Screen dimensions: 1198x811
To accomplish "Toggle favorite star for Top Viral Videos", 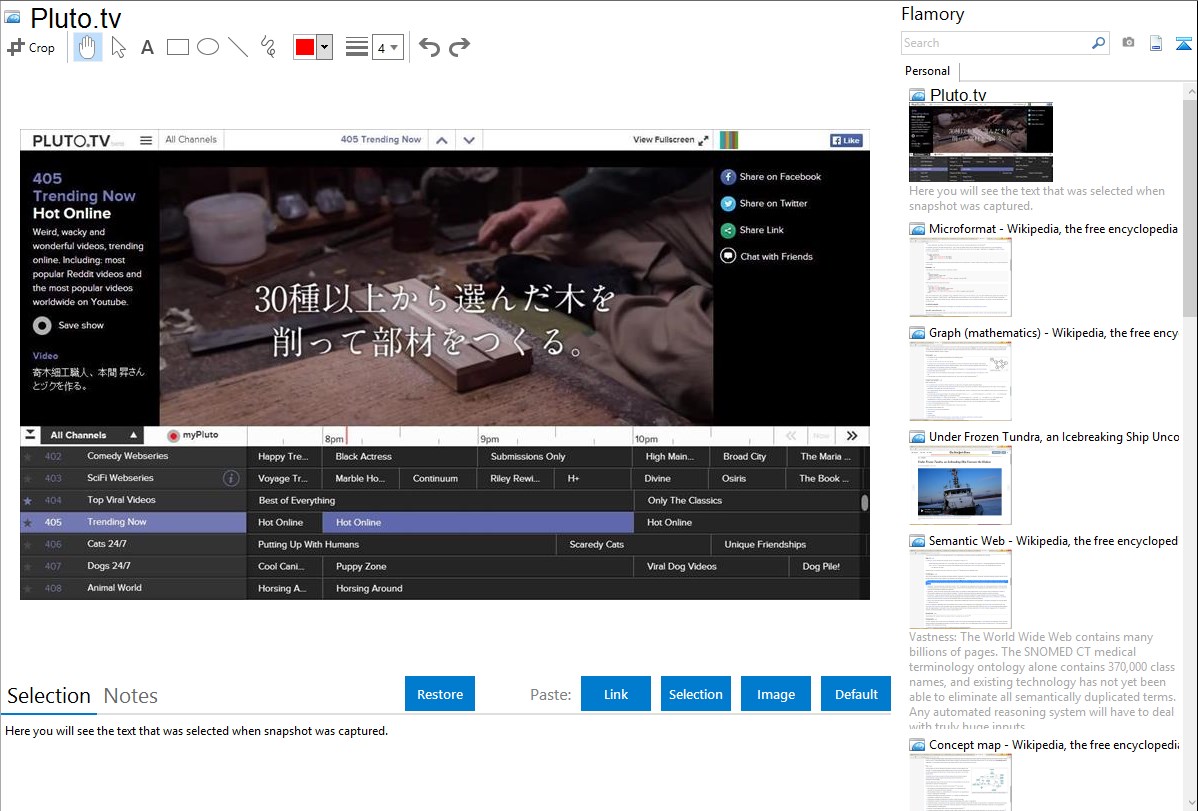I will point(28,501).
